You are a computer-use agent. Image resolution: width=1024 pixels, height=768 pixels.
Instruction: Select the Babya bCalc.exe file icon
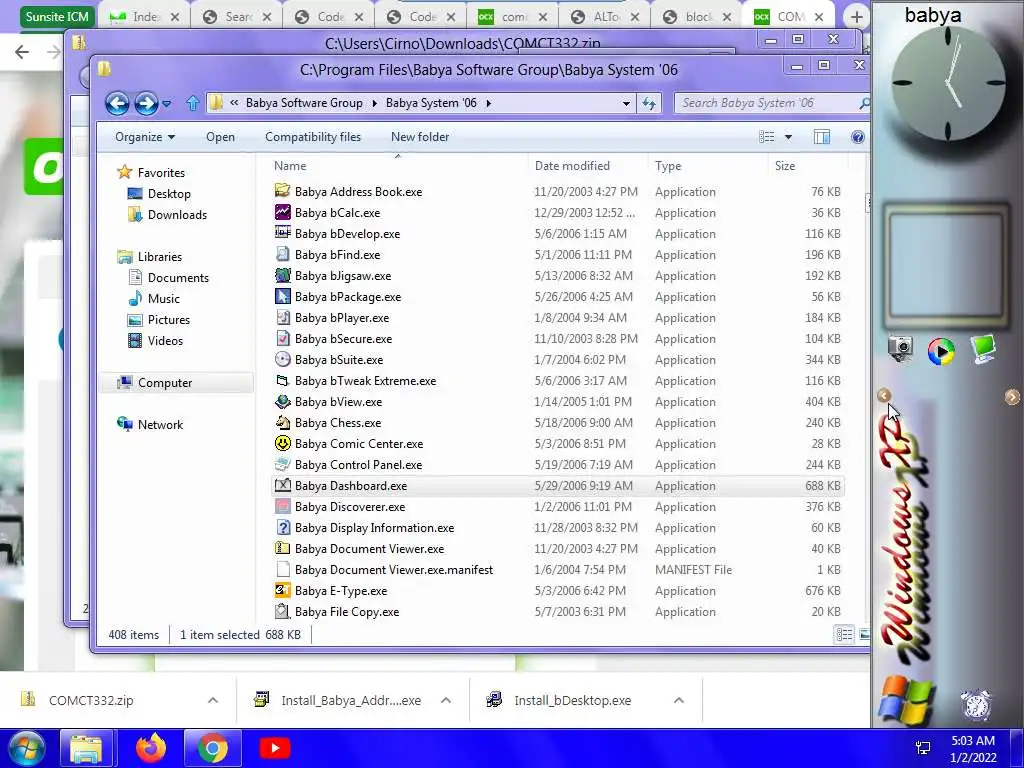coord(282,212)
